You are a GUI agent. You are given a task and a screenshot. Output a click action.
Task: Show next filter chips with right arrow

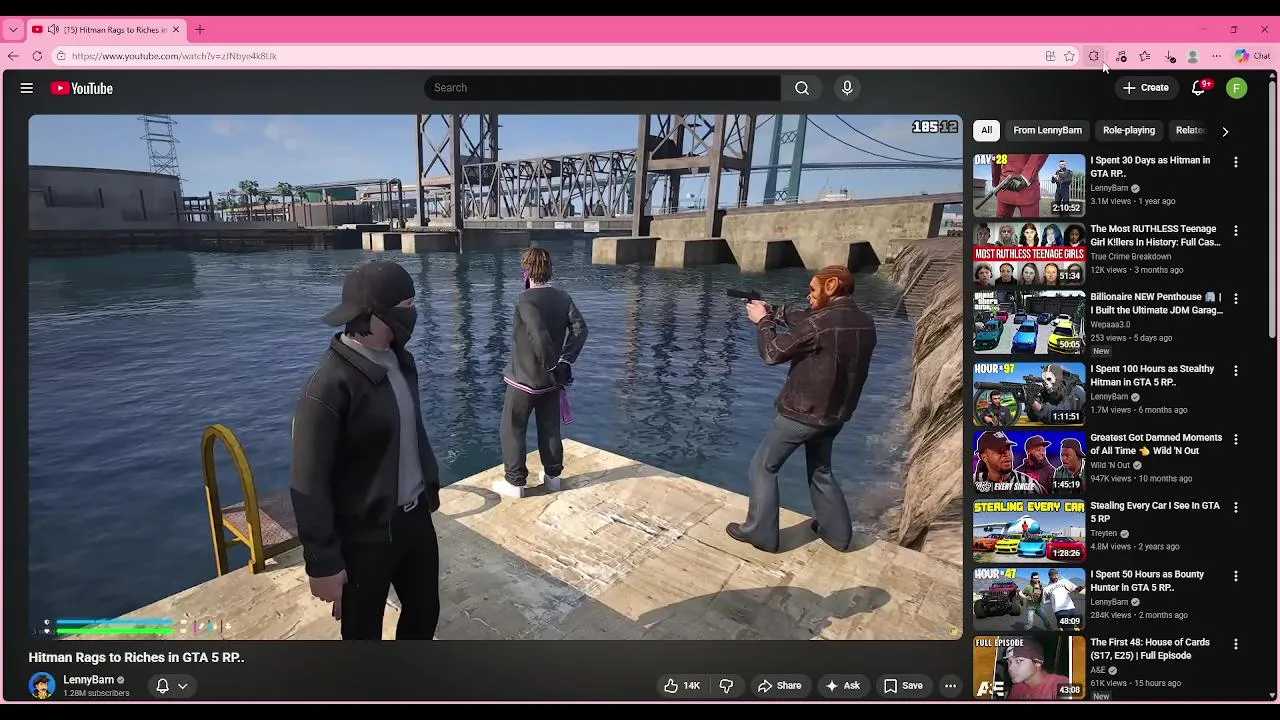(1225, 131)
